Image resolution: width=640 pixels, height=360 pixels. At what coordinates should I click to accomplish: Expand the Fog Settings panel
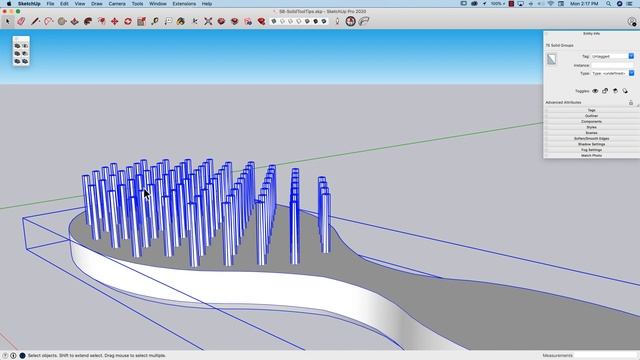(591, 150)
